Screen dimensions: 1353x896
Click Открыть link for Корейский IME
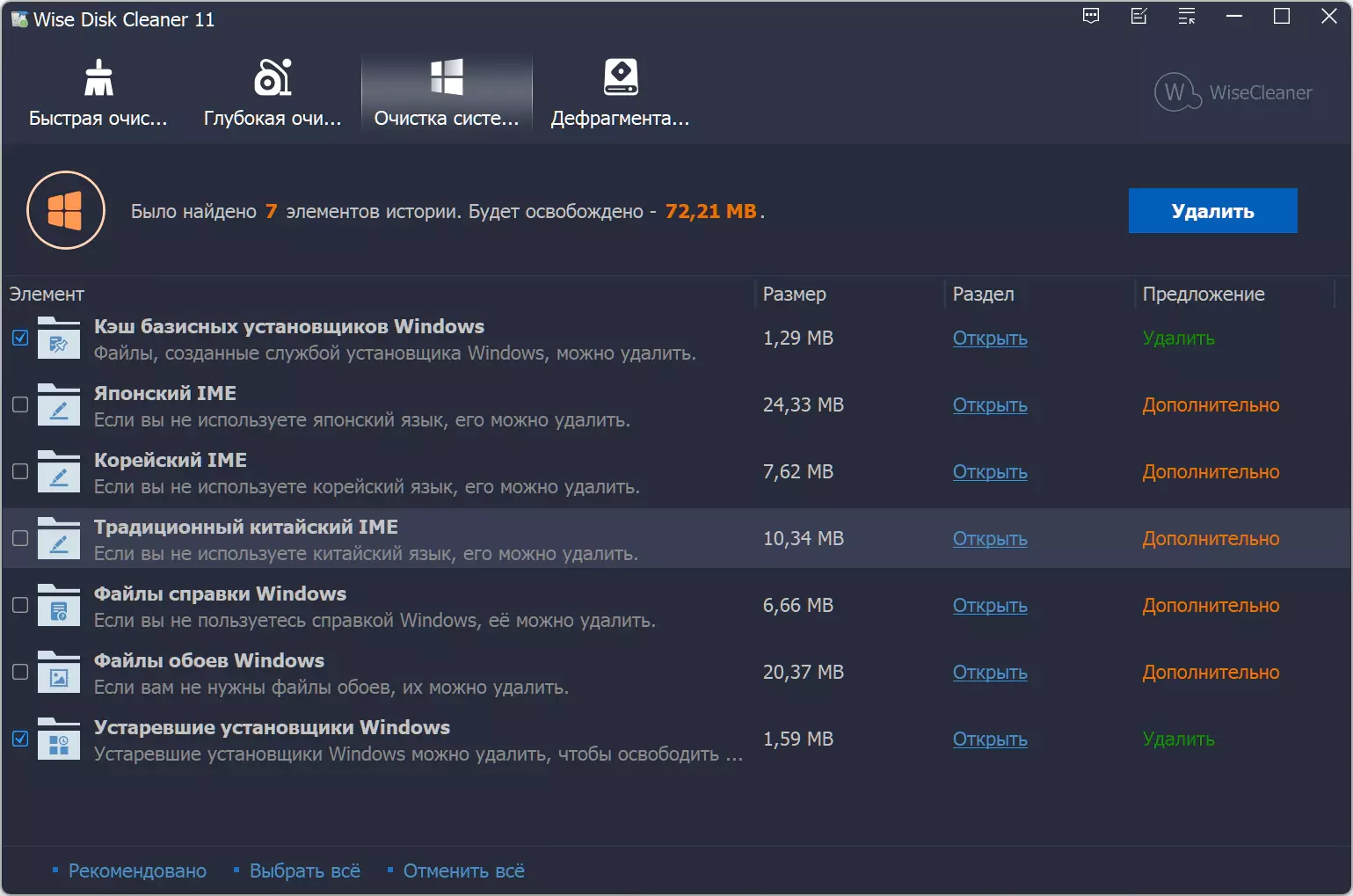coord(990,472)
